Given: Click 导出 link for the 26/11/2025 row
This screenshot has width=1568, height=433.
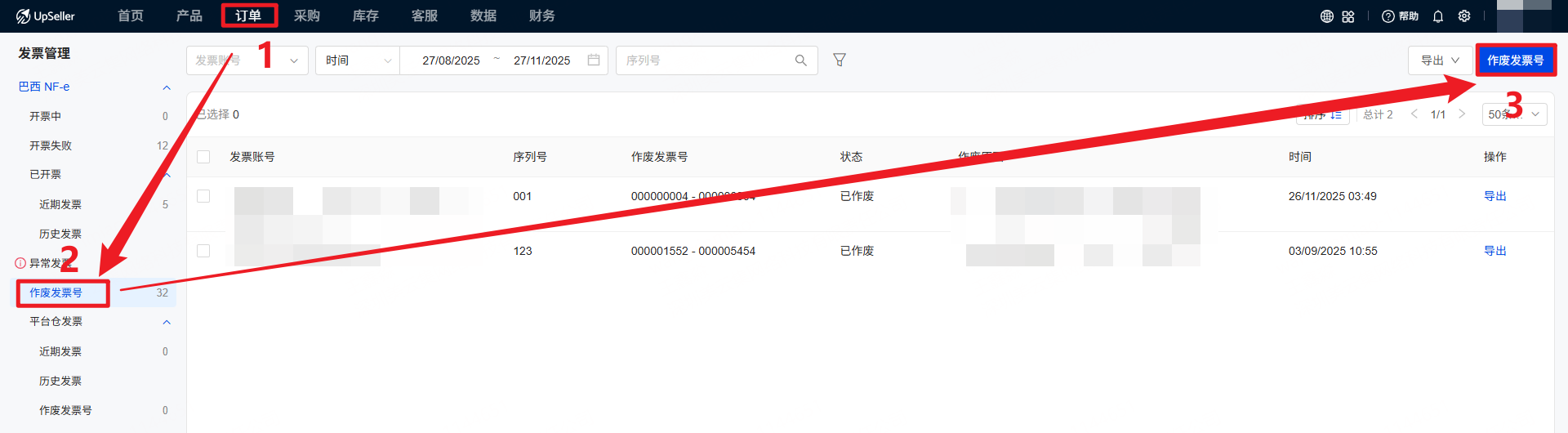Looking at the screenshot, I should [1494, 196].
